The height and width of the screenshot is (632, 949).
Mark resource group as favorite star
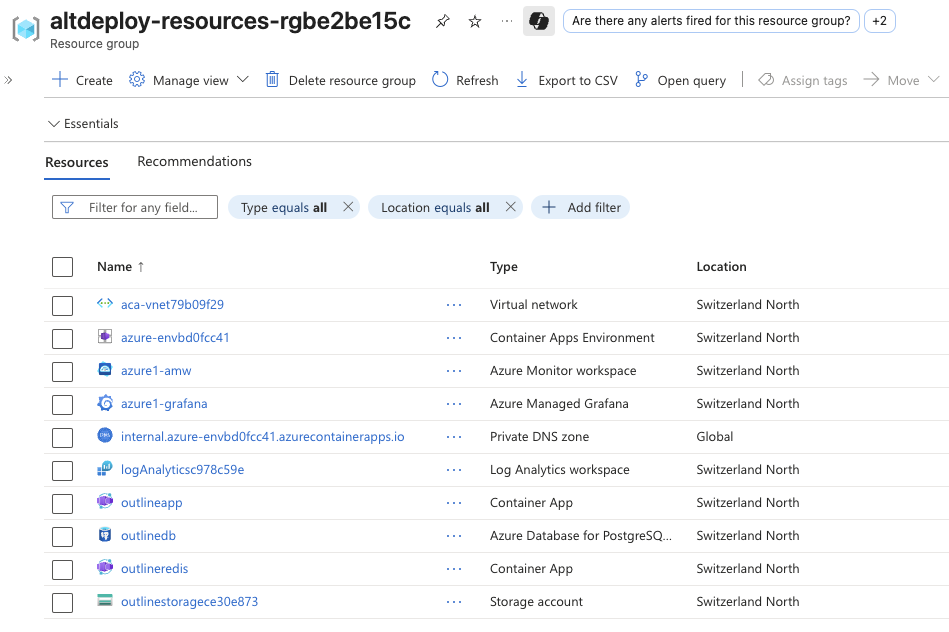click(x=475, y=22)
